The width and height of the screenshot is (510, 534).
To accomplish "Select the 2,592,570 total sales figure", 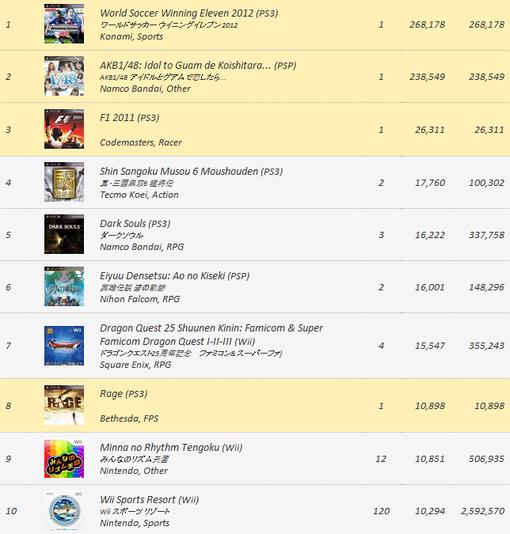I will [482, 511].
